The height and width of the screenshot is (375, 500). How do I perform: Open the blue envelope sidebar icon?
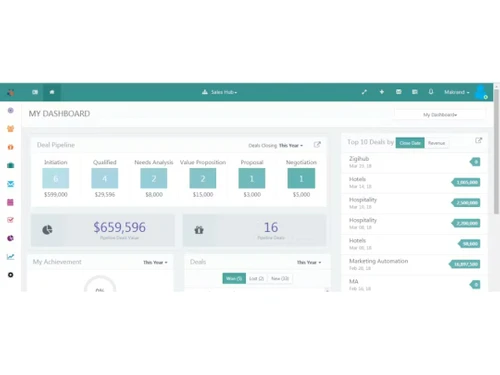11,184
